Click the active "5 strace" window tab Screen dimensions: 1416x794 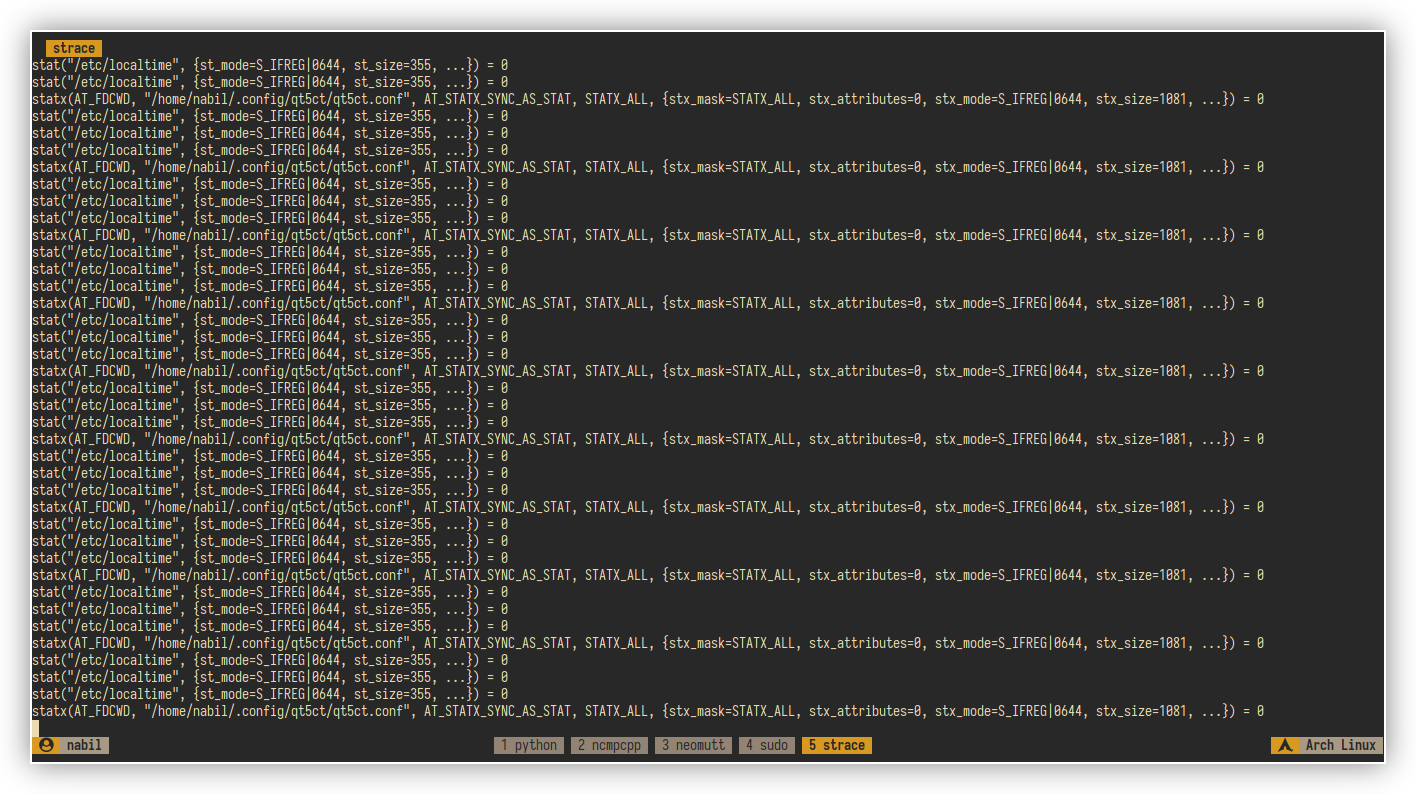[x=837, y=745]
